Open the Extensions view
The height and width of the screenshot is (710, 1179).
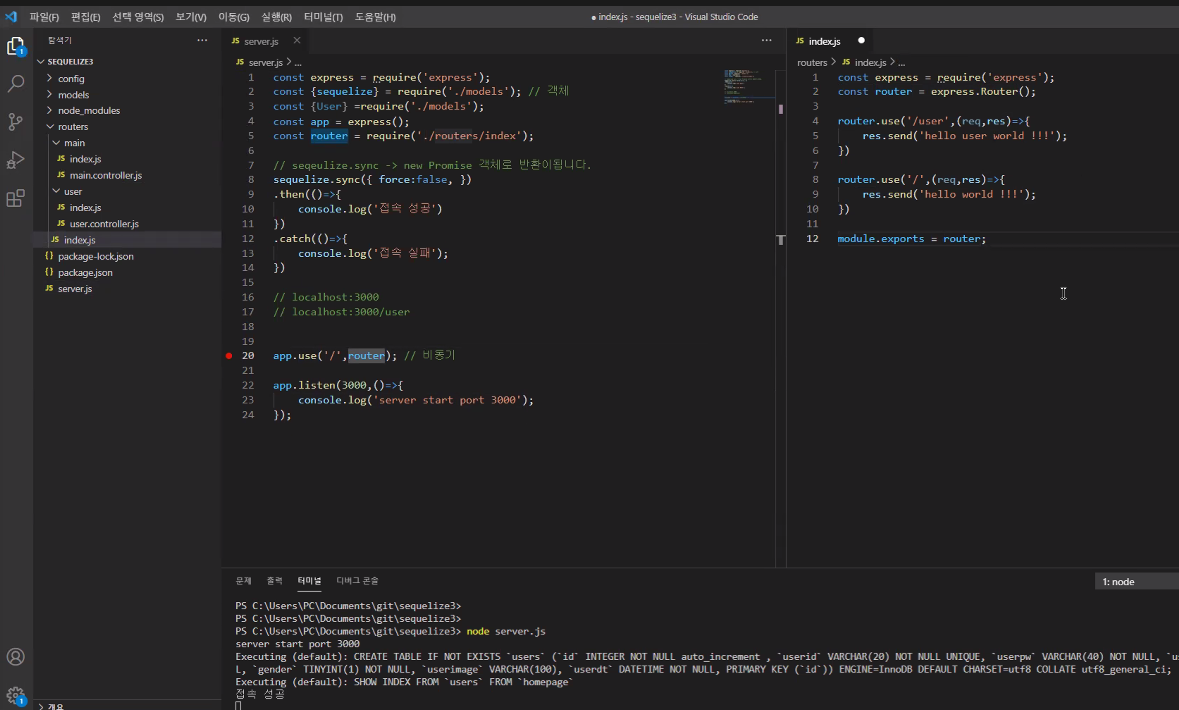point(16,199)
